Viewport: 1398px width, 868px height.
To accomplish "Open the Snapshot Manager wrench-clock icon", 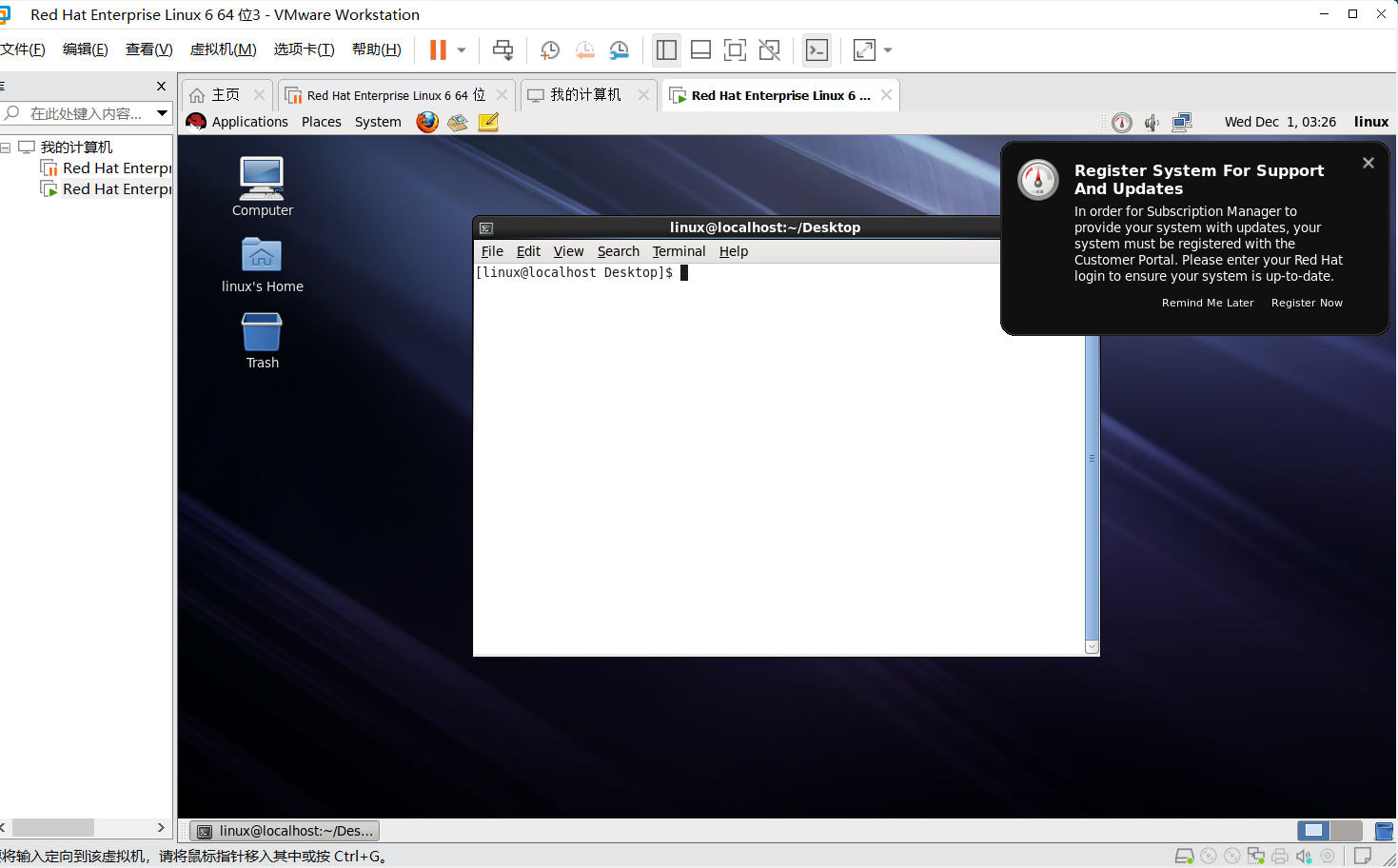I will (620, 50).
